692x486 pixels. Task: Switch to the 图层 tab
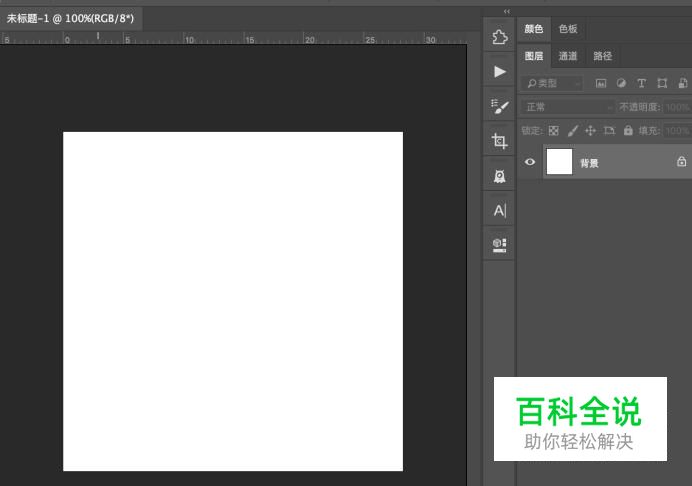[x=534, y=56]
